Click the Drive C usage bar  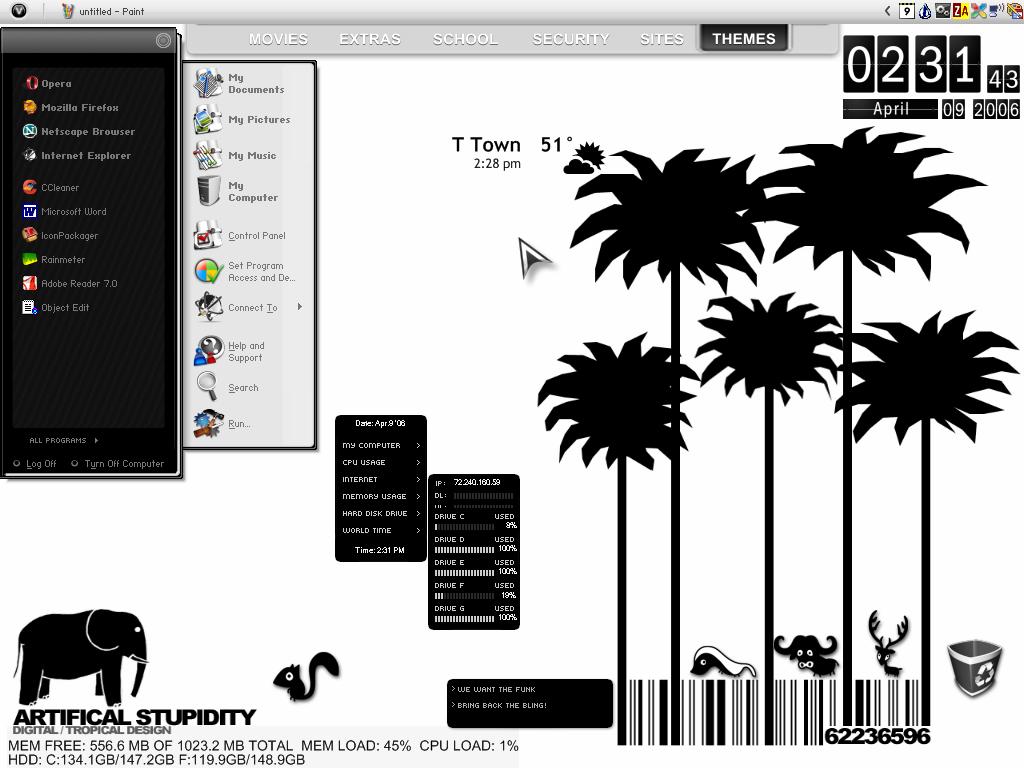[464, 526]
